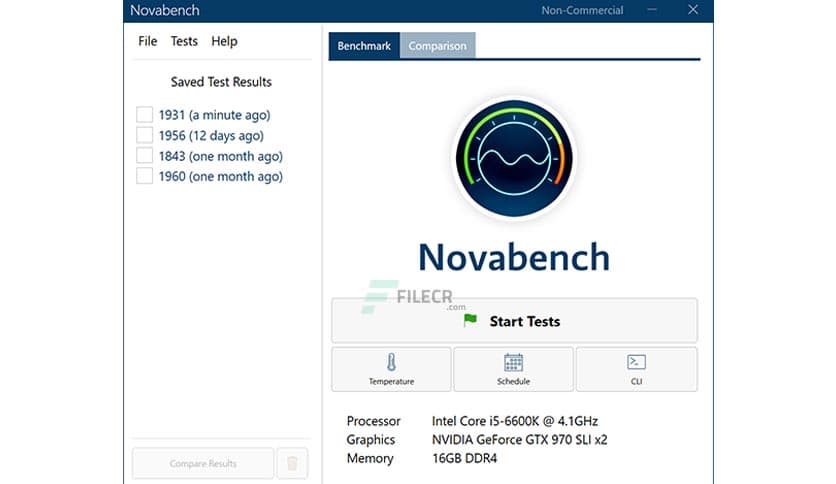836x484 pixels.
Task: Click the large Novabench title text
Action: [x=514, y=257]
